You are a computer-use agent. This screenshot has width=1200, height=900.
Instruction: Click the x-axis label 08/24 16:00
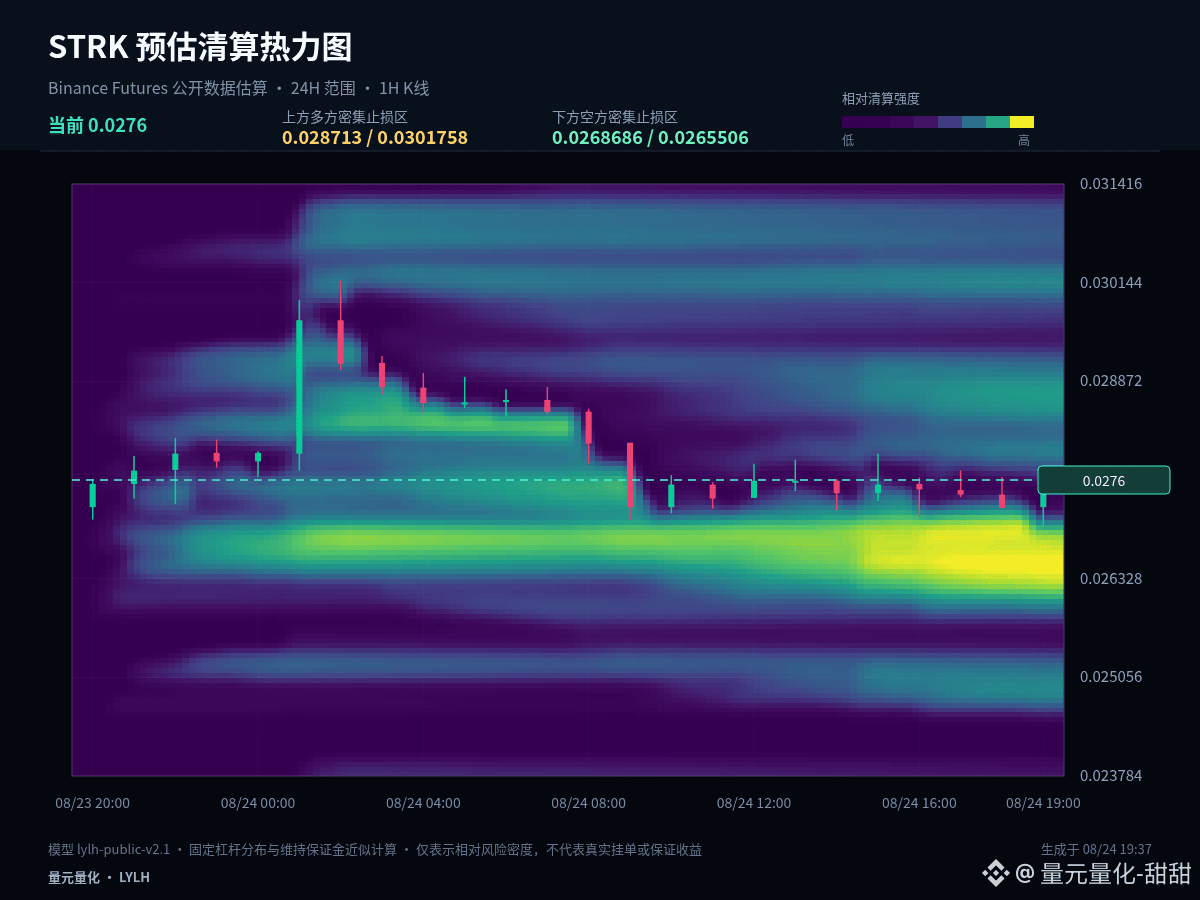pos(919,803)
